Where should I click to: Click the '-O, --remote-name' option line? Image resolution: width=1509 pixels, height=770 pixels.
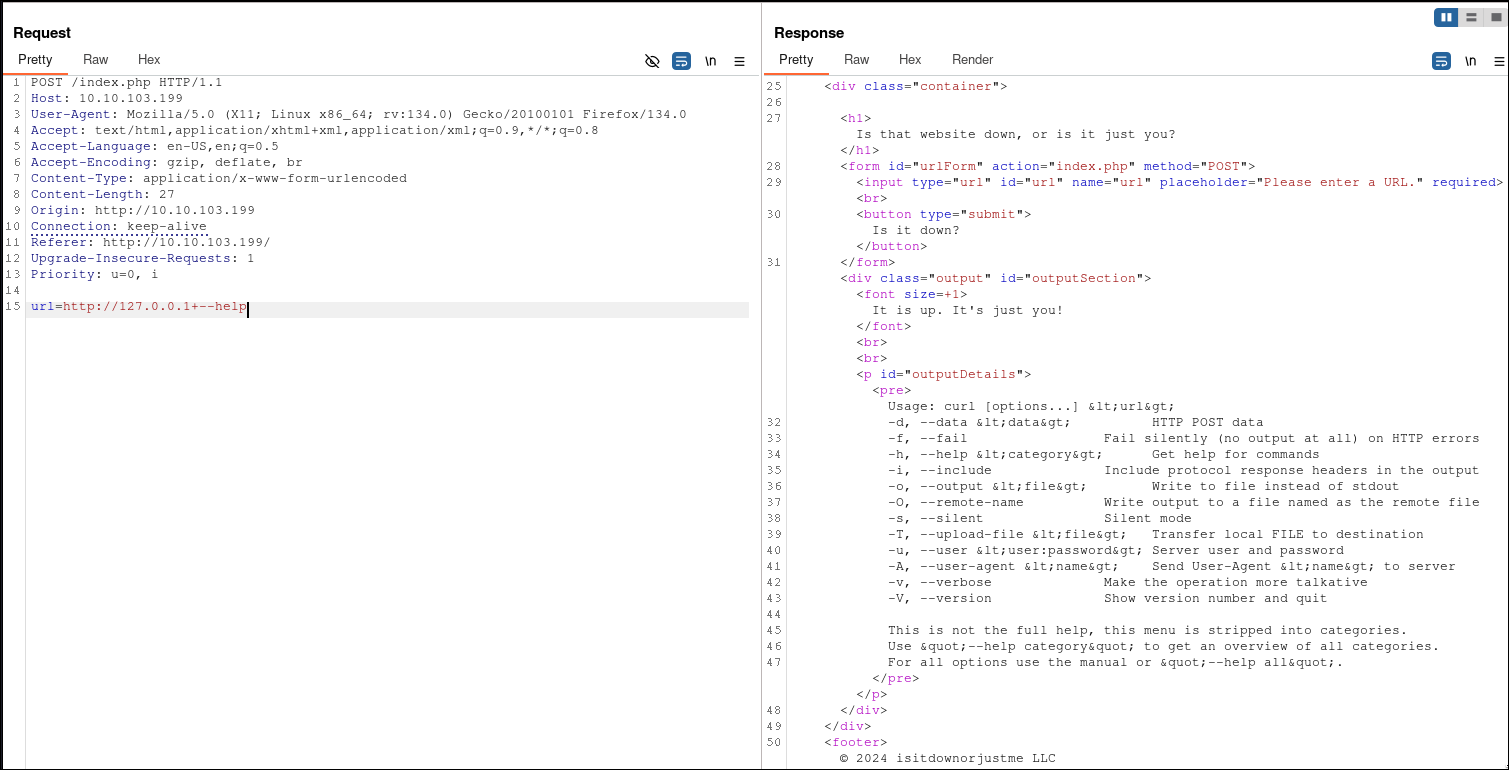click(1184, 502)
